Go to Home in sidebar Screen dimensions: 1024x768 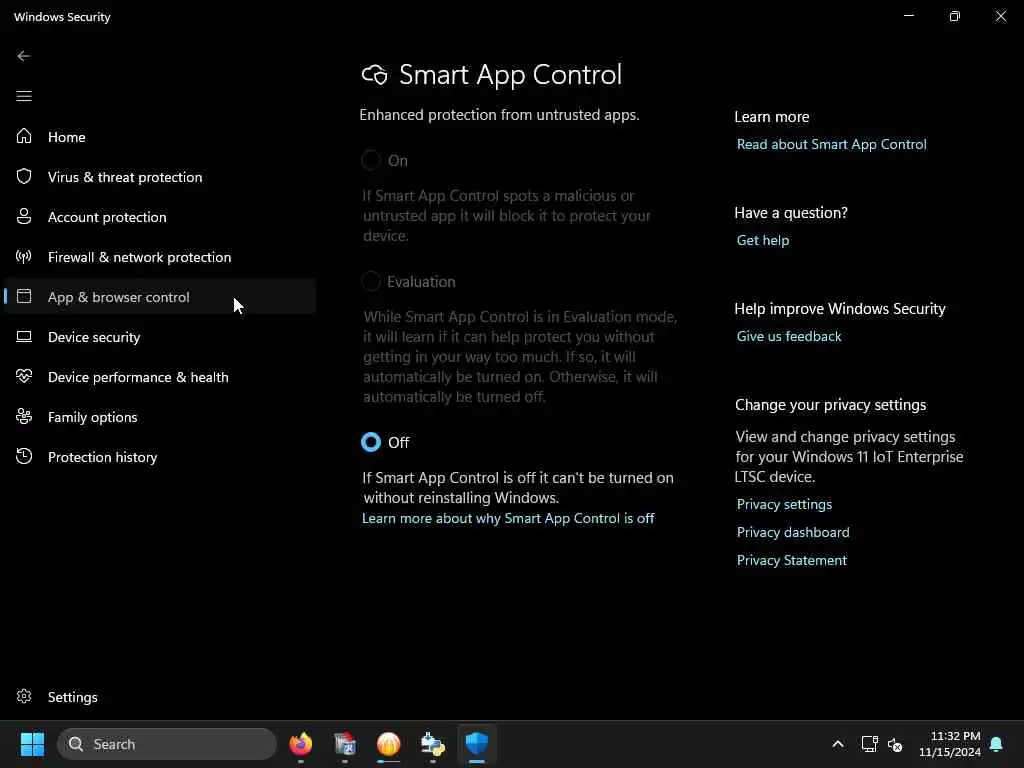pos(160,136)
